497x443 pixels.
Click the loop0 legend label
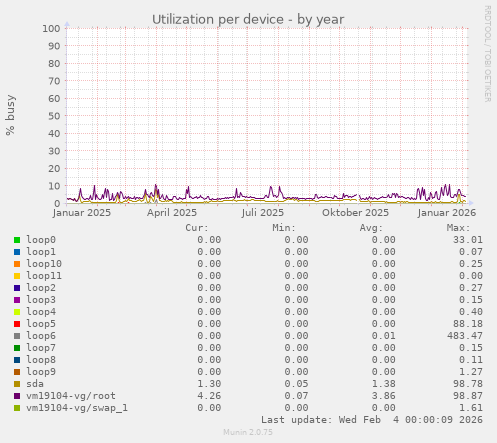(x=41, y=240)
